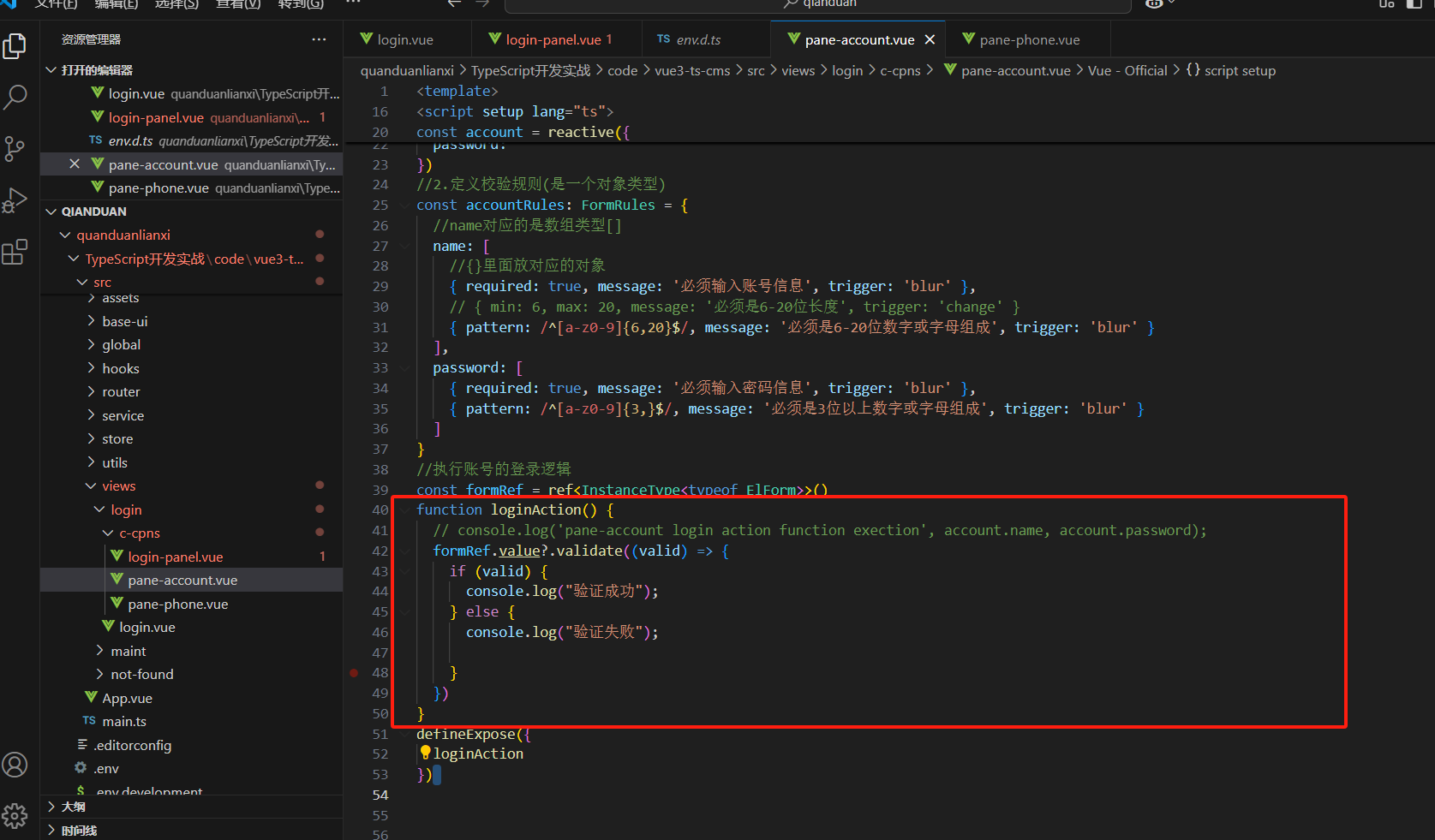Open login.vue under the login folder in tree

(x=191, y=628)
